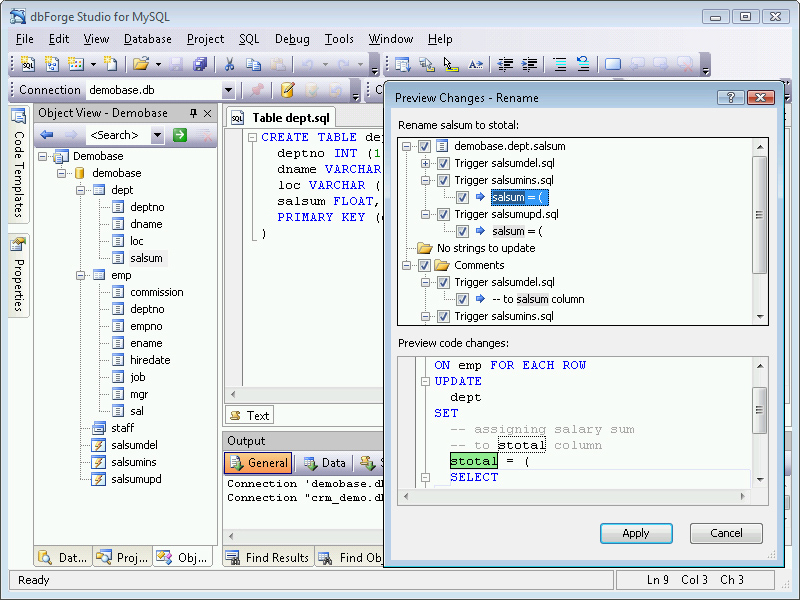This screenshot has width=800, height=600.
Task: Open the Connection dropdown list
Action: point(228,90)
